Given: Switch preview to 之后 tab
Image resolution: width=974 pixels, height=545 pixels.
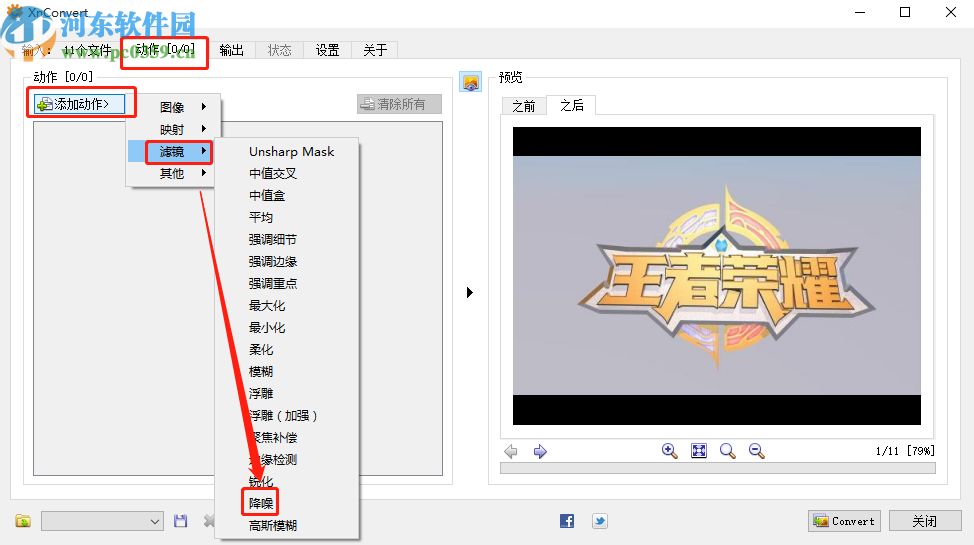Looking at the screenshot, I should click(571, 106).
